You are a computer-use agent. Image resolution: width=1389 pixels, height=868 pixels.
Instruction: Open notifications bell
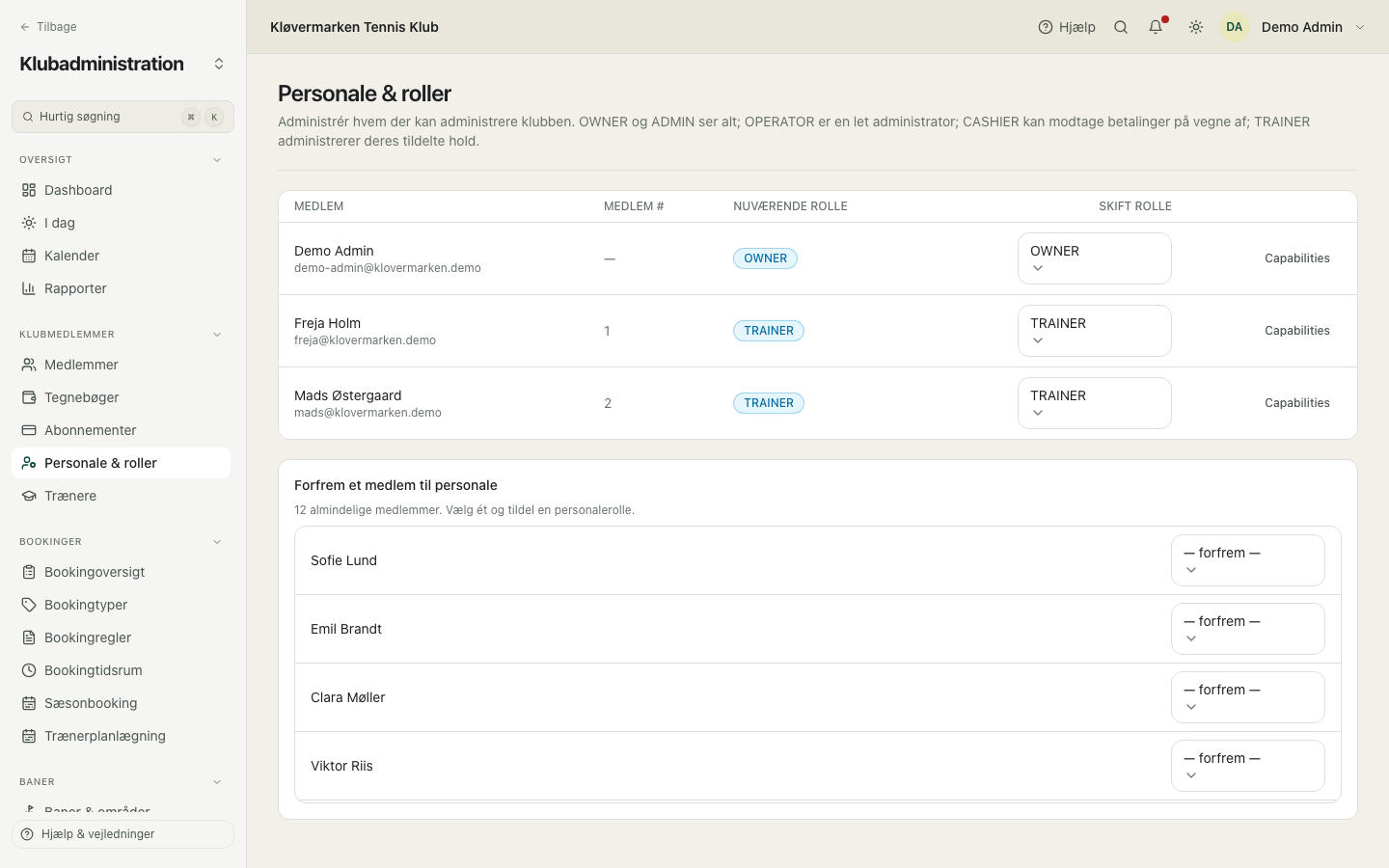[1156, 27]
